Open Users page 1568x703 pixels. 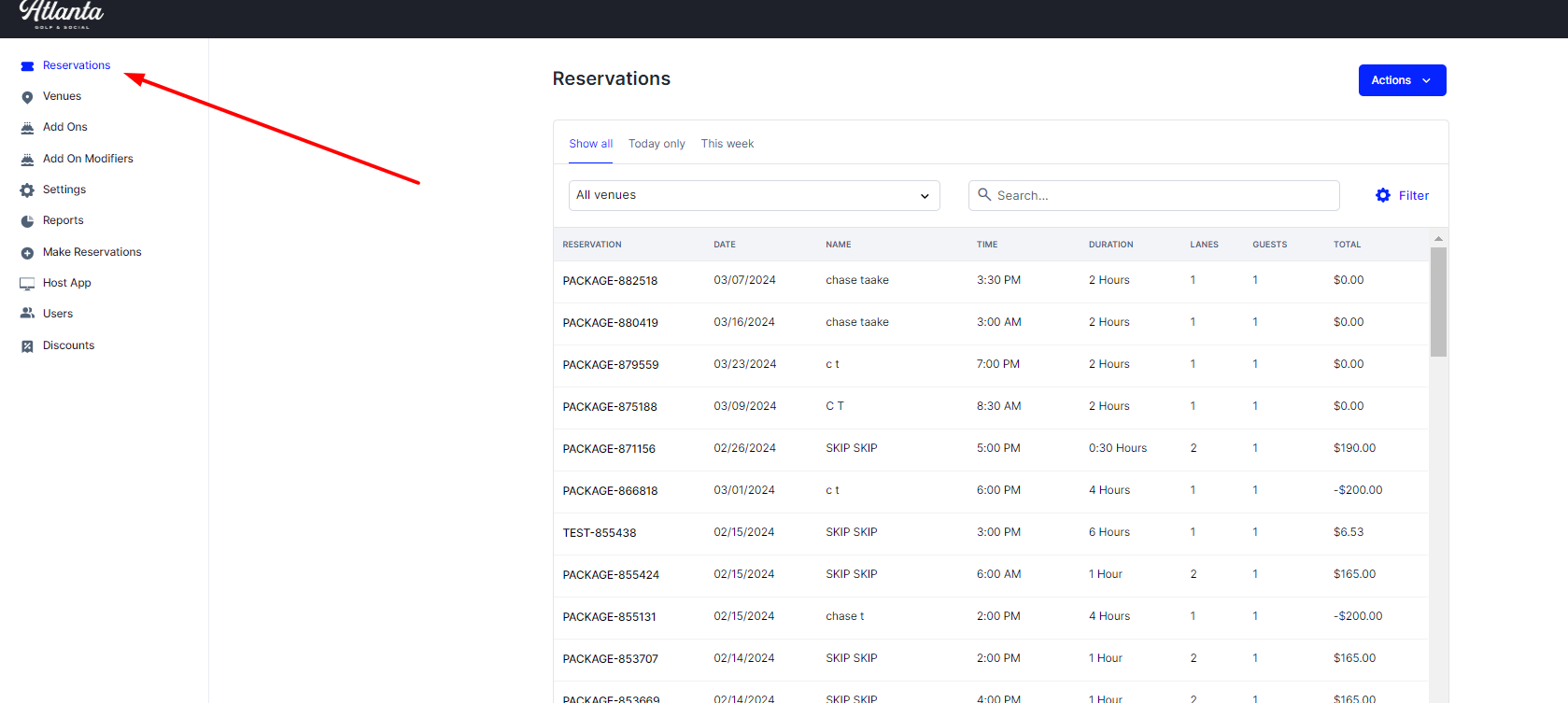pyautogui.click(x=58, y=314)
